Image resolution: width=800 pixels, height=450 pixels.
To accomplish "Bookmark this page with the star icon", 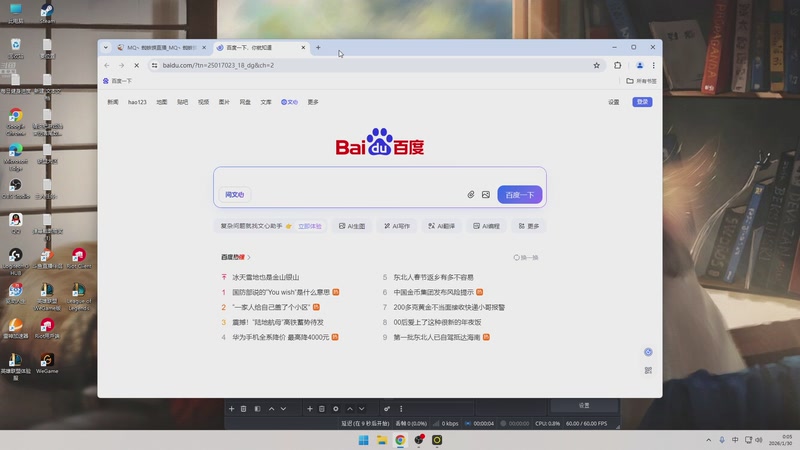I will pos(596,65).
